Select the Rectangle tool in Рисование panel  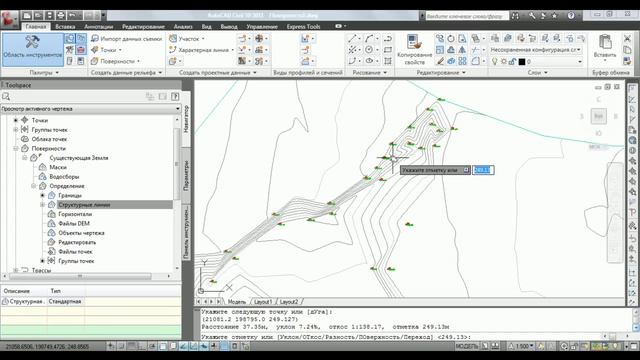point(388,49)
